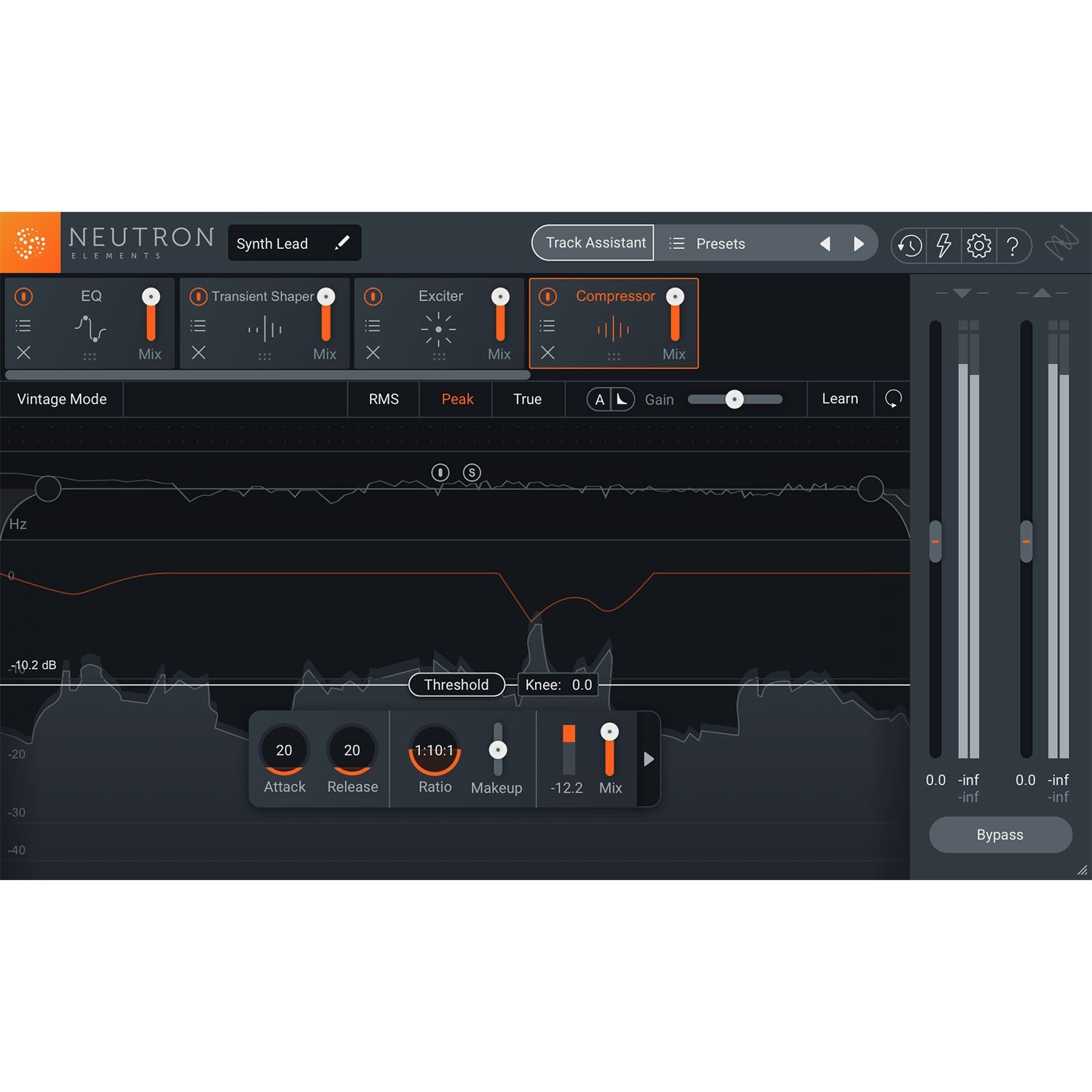Viewport: 1092px width, 1092px height.
Task: Toggle Exciter module power button
Action: (373, 296)
